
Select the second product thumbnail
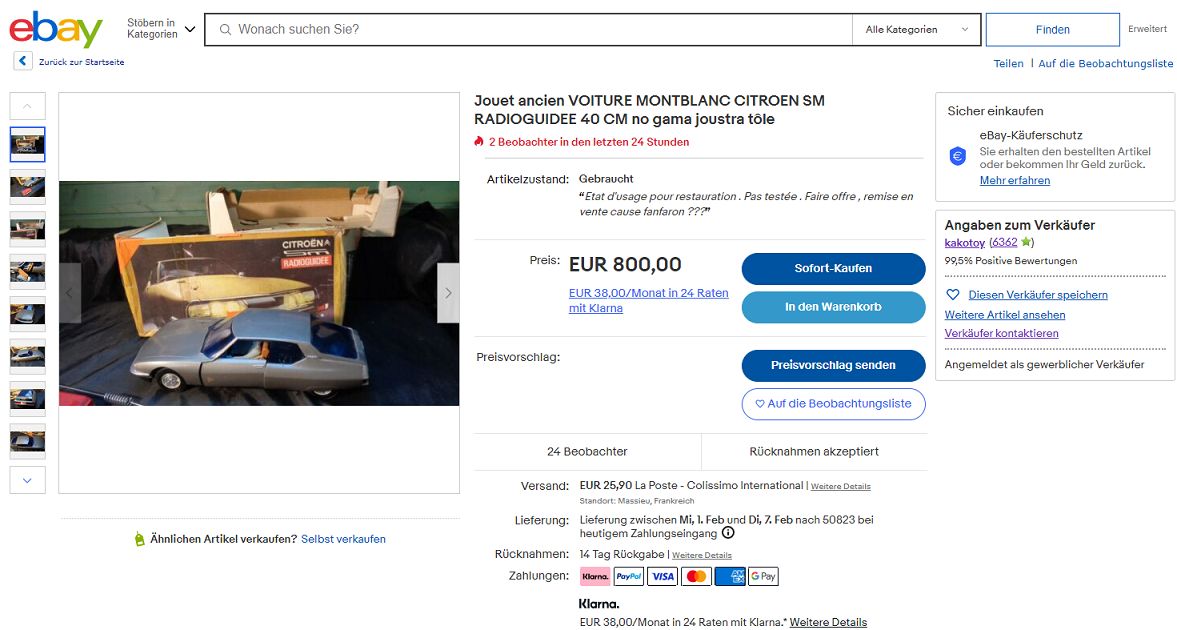(28, 187)
